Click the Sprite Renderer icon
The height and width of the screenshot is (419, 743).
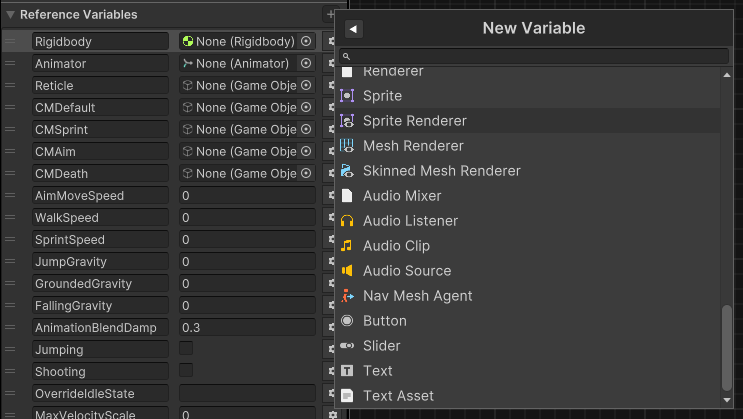click(x=347, y=121)
